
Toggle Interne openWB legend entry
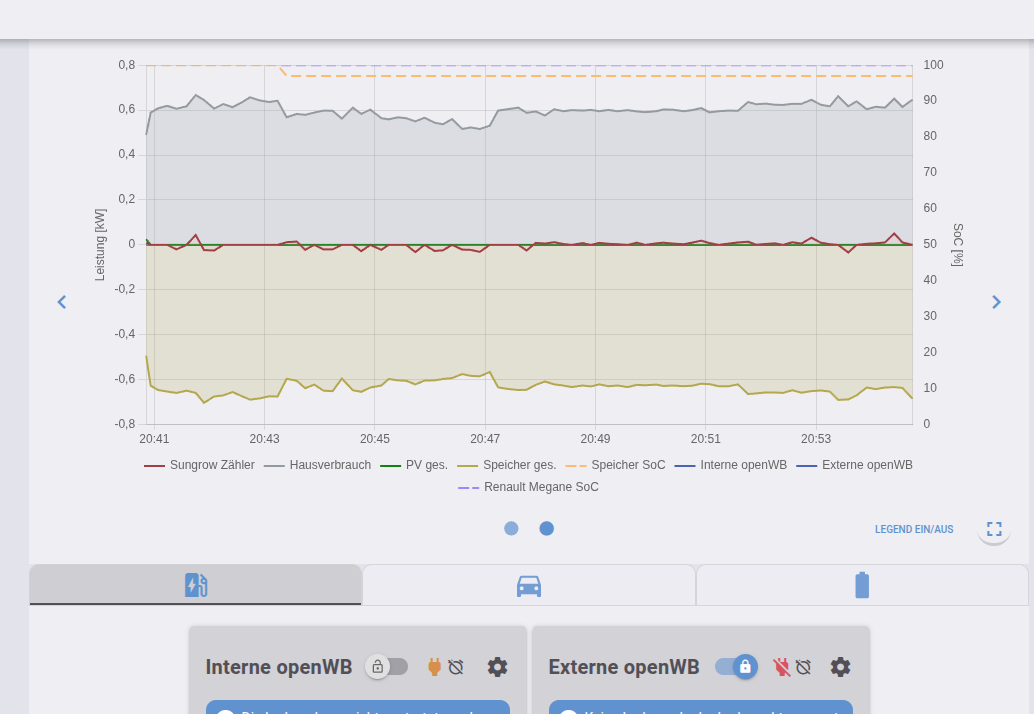(x=731, y=465)
